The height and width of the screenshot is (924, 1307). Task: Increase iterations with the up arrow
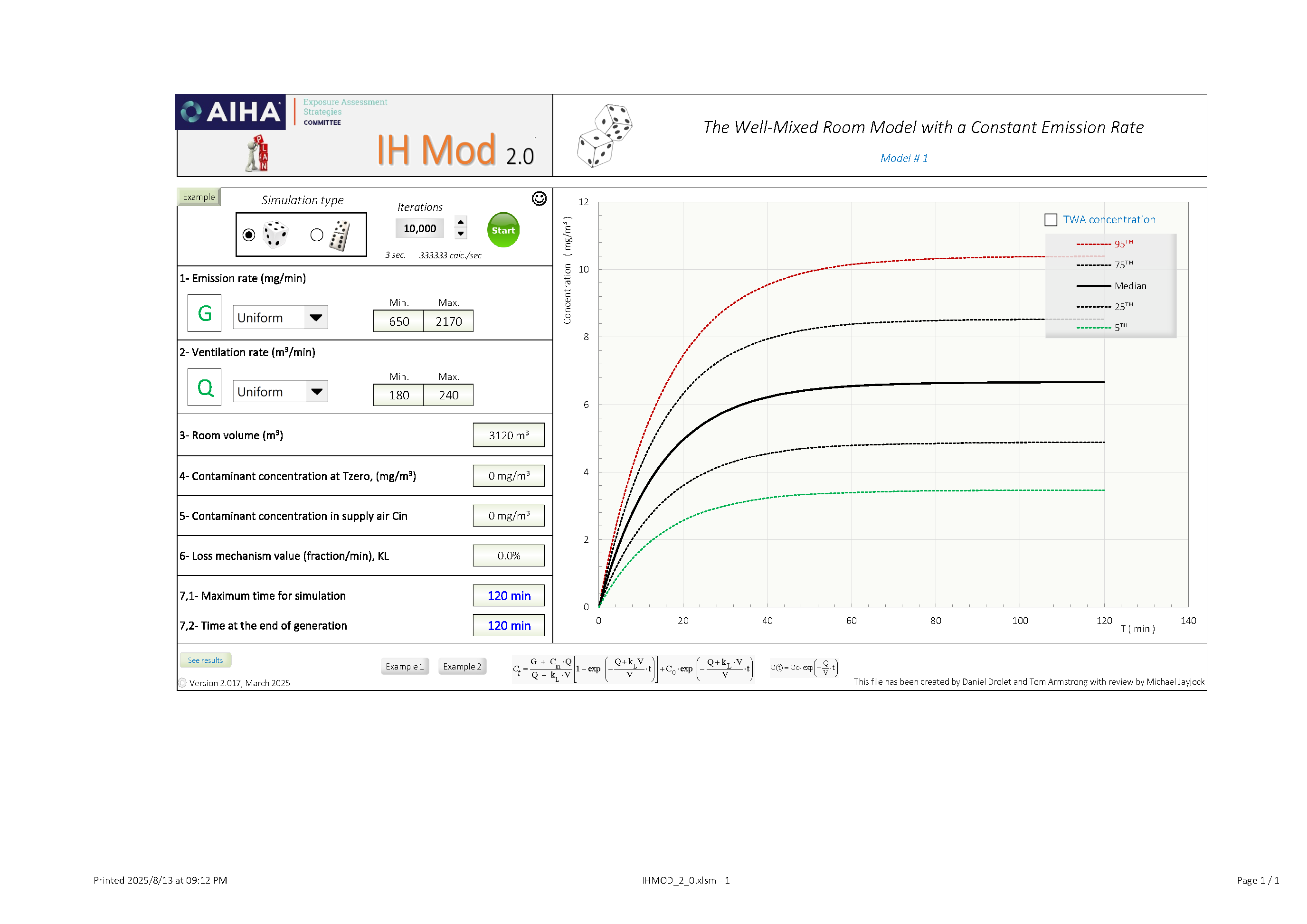(461, 223)
